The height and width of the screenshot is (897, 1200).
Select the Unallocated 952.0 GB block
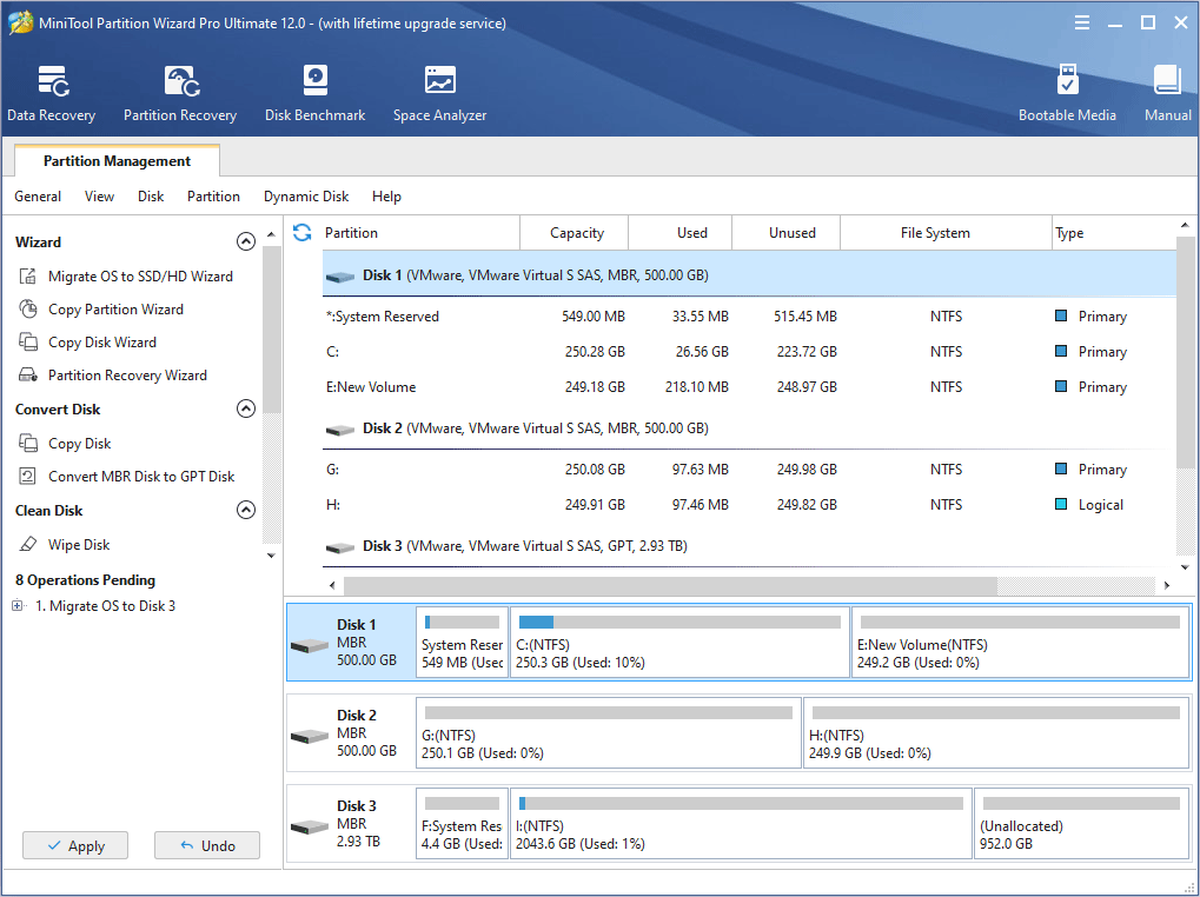click(x=1083, y=822)
